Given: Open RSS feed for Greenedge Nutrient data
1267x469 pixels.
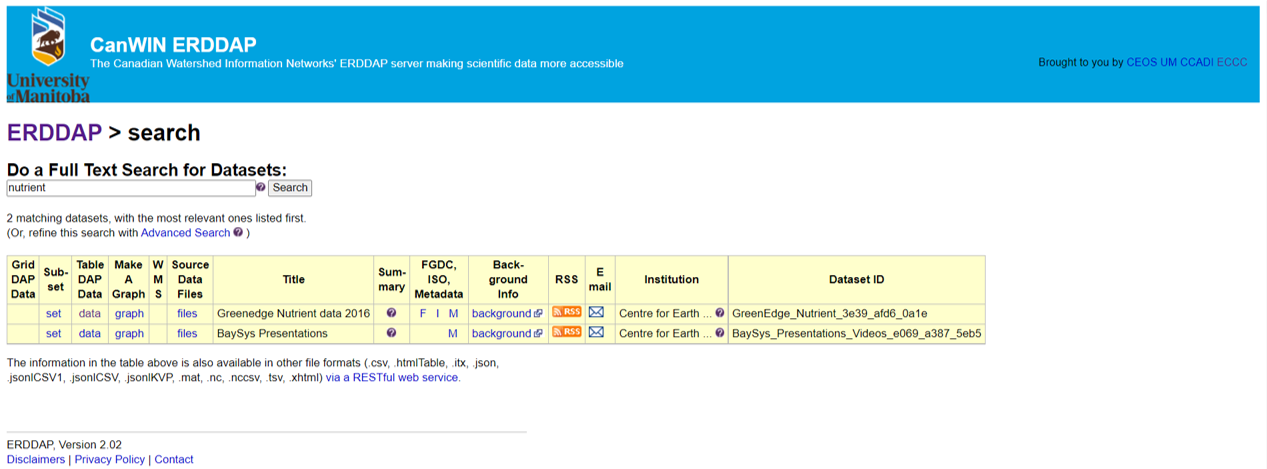Looking at the screenshot, I should [566, 312].
